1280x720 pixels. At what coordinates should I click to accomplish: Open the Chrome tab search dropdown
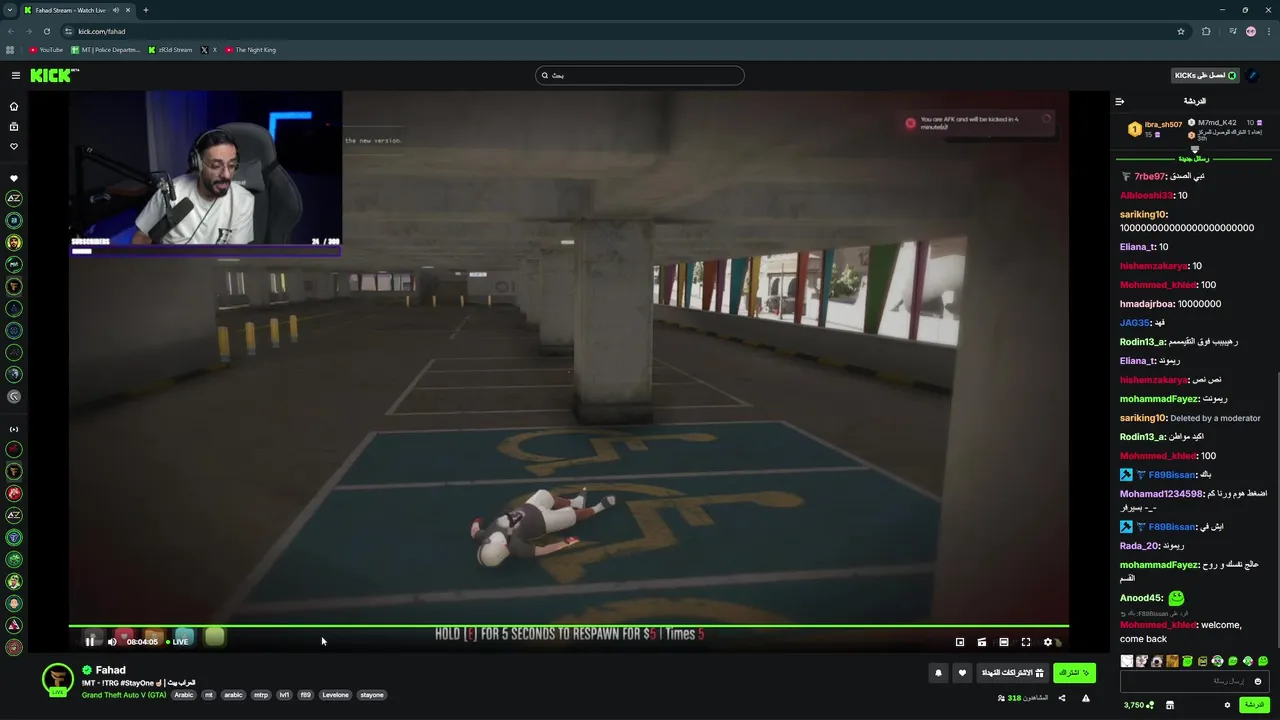(10, 10)
